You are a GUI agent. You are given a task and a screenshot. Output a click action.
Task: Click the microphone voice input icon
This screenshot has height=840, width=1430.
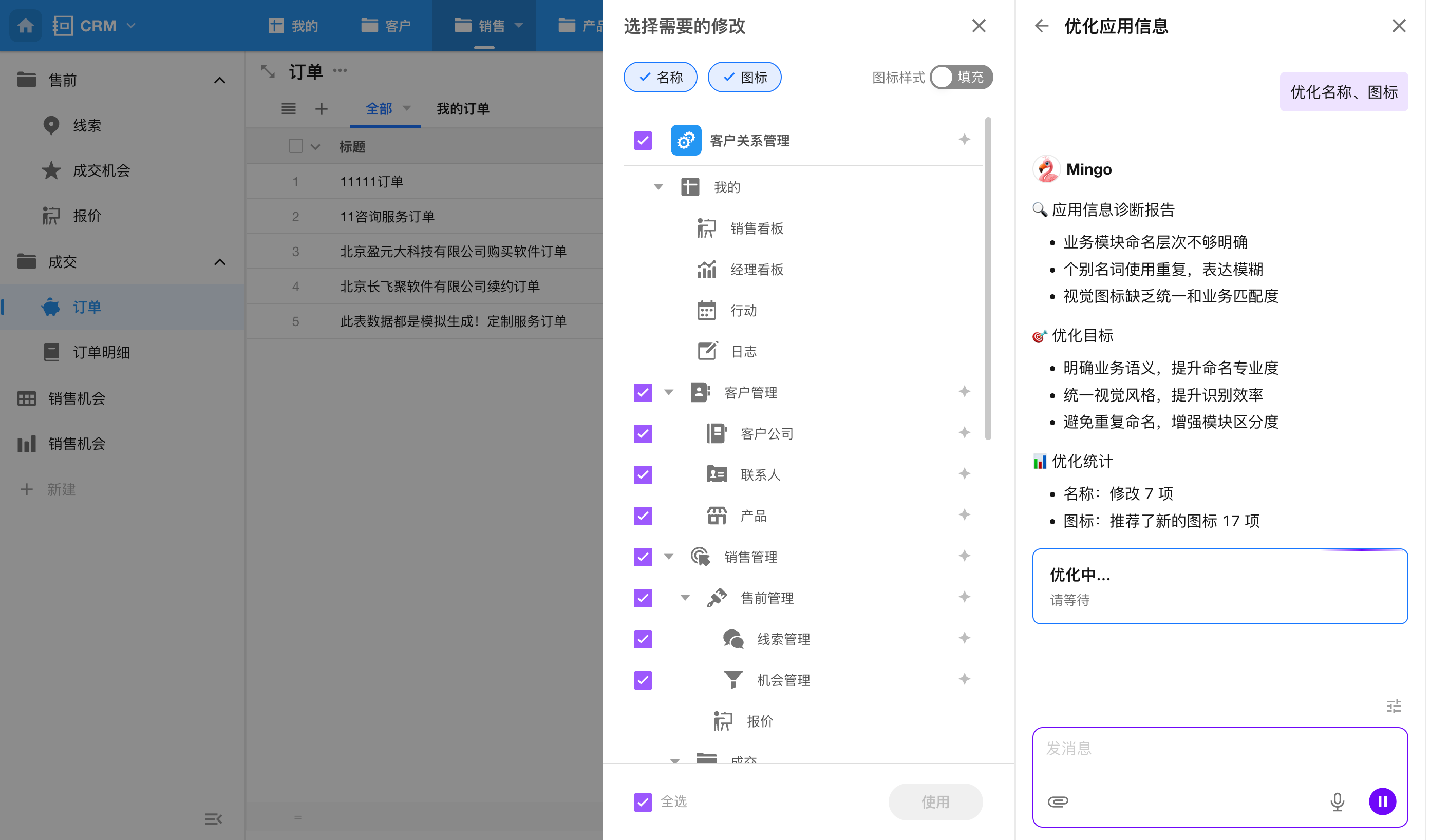(x=1337, y=801)
